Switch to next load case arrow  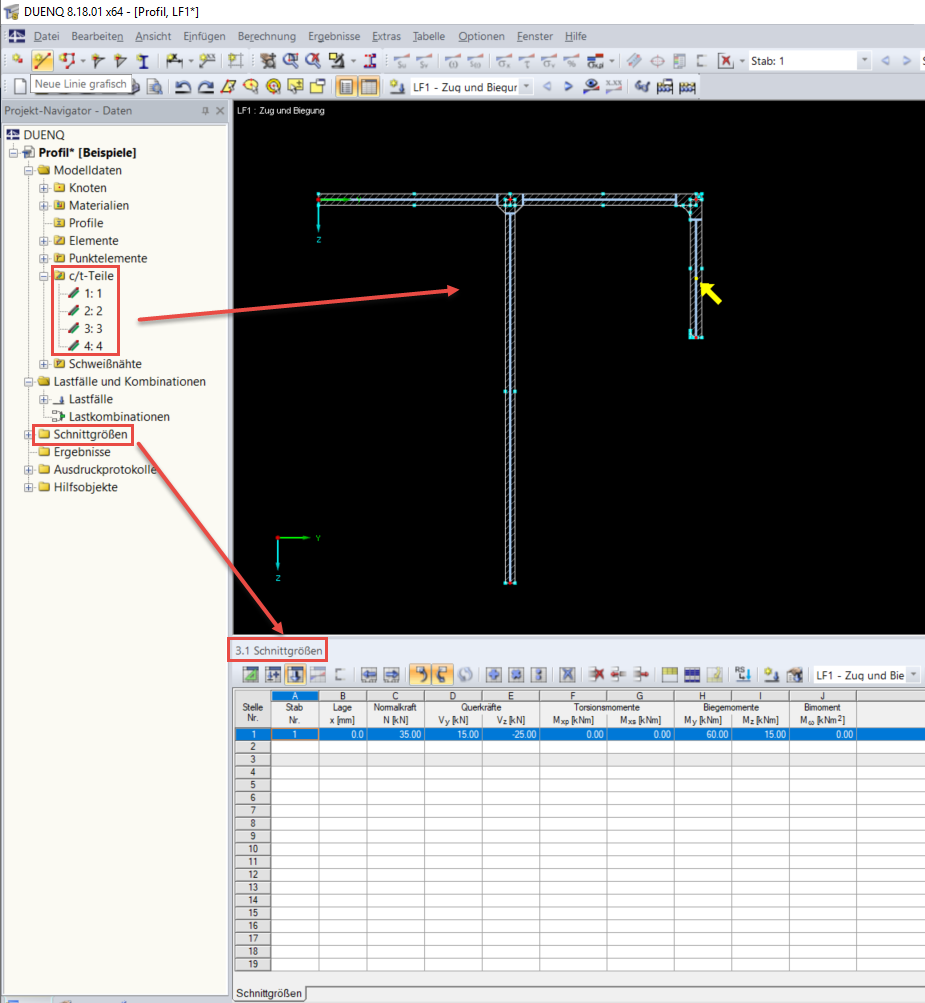click(568, 86)
